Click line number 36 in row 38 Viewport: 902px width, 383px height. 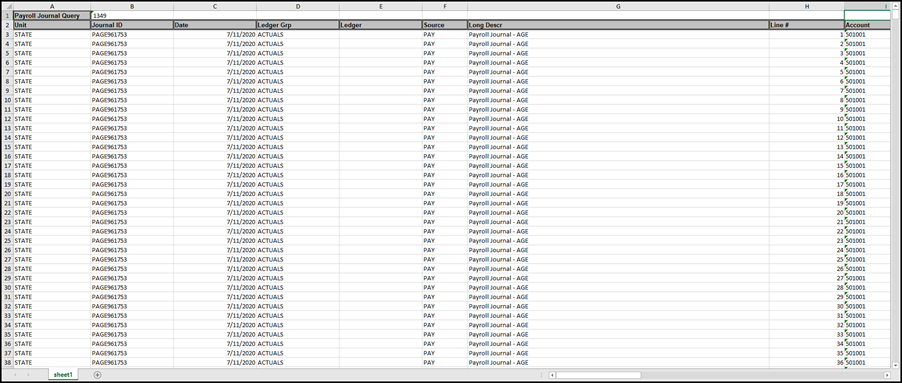click(807, 362)
